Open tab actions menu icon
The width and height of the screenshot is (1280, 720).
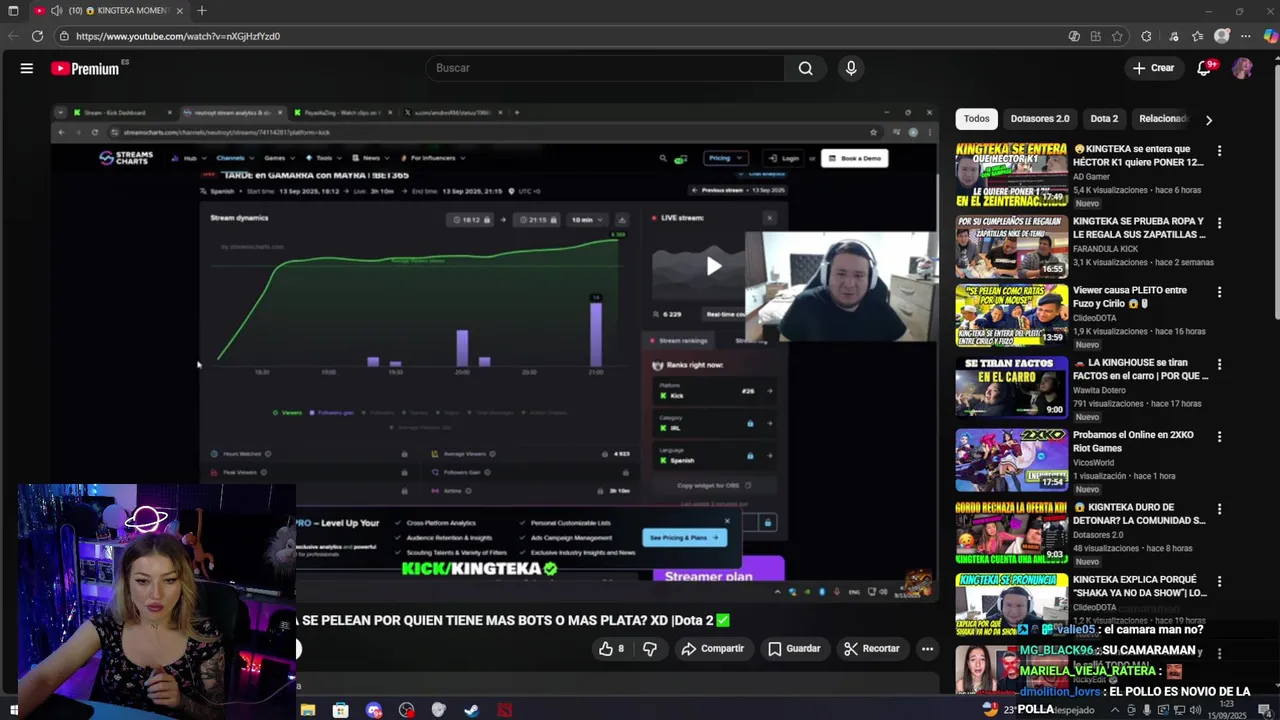pos(13,11)
